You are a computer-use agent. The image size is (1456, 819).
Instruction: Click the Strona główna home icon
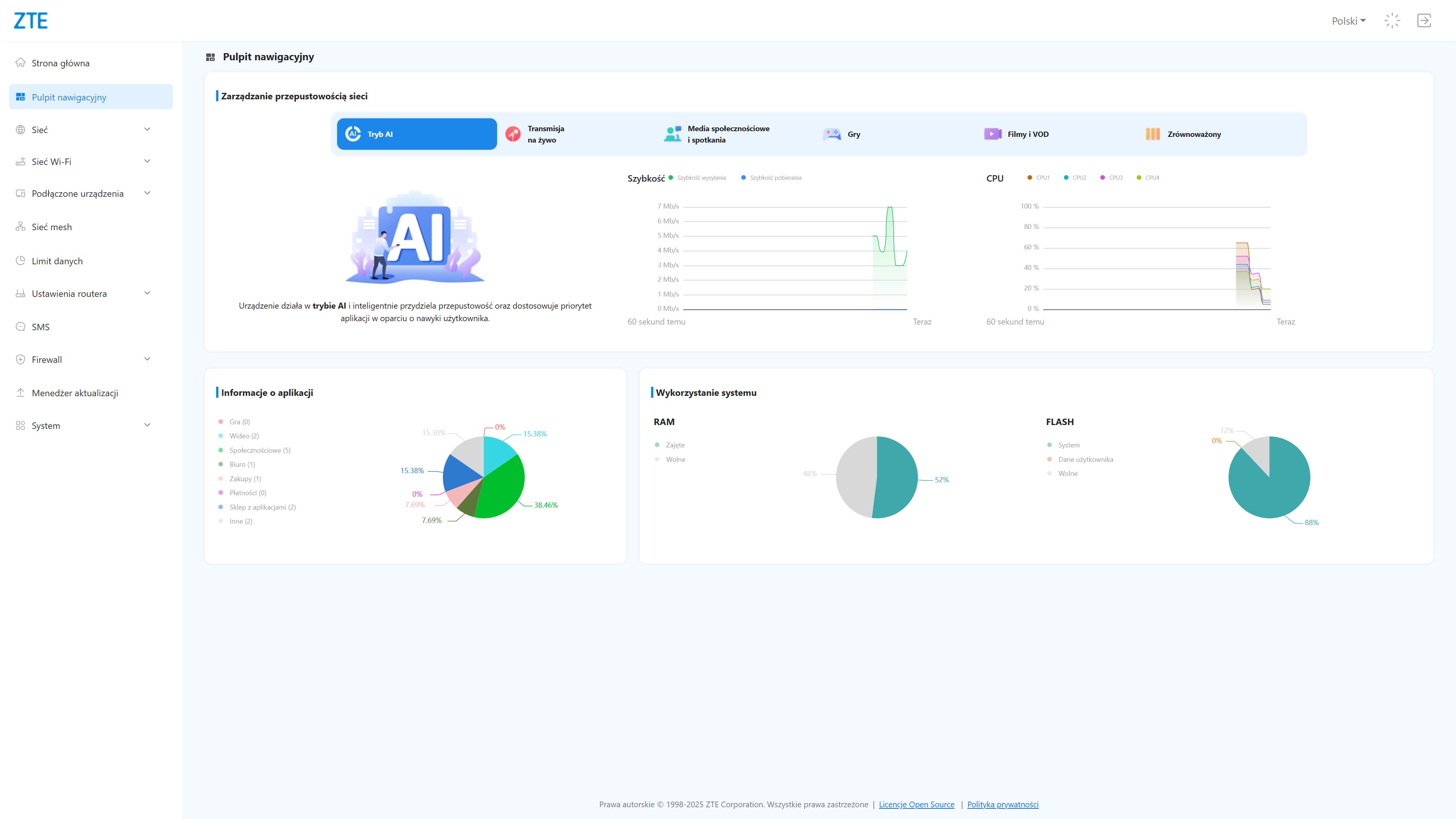click(x=20, y=63)
